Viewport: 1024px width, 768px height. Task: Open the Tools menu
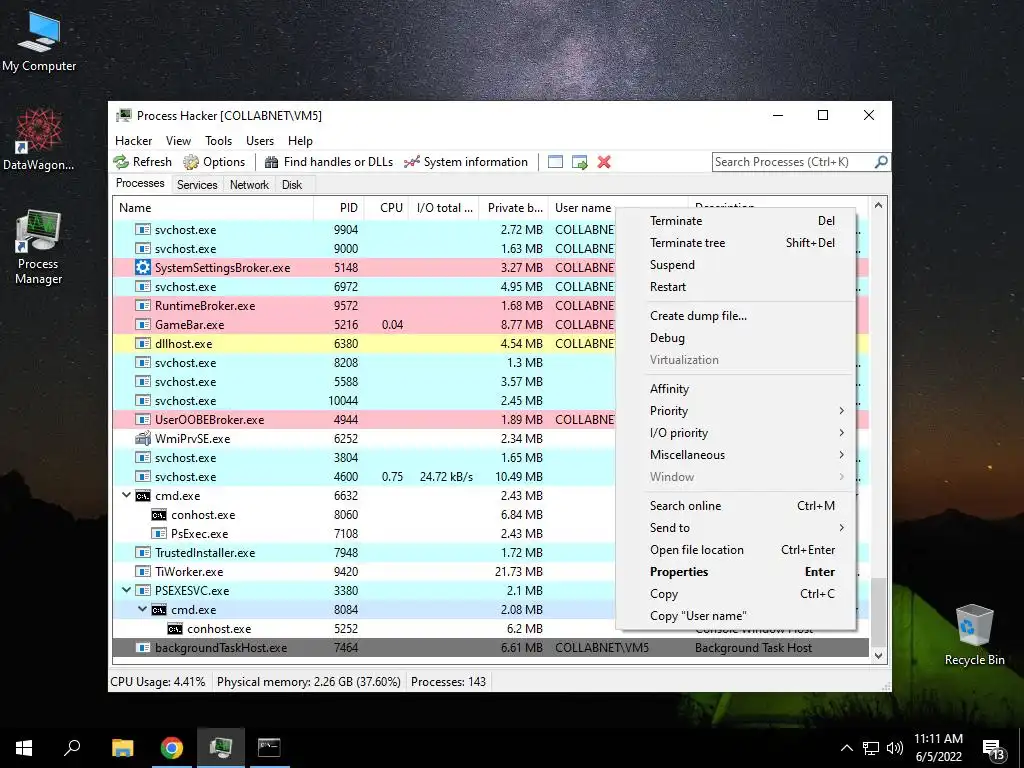(218, 140)
